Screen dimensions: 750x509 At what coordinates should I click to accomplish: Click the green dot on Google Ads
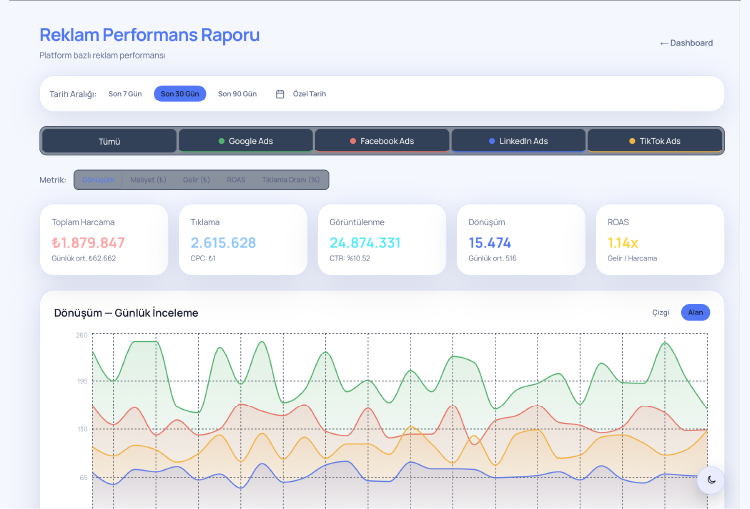221,141
